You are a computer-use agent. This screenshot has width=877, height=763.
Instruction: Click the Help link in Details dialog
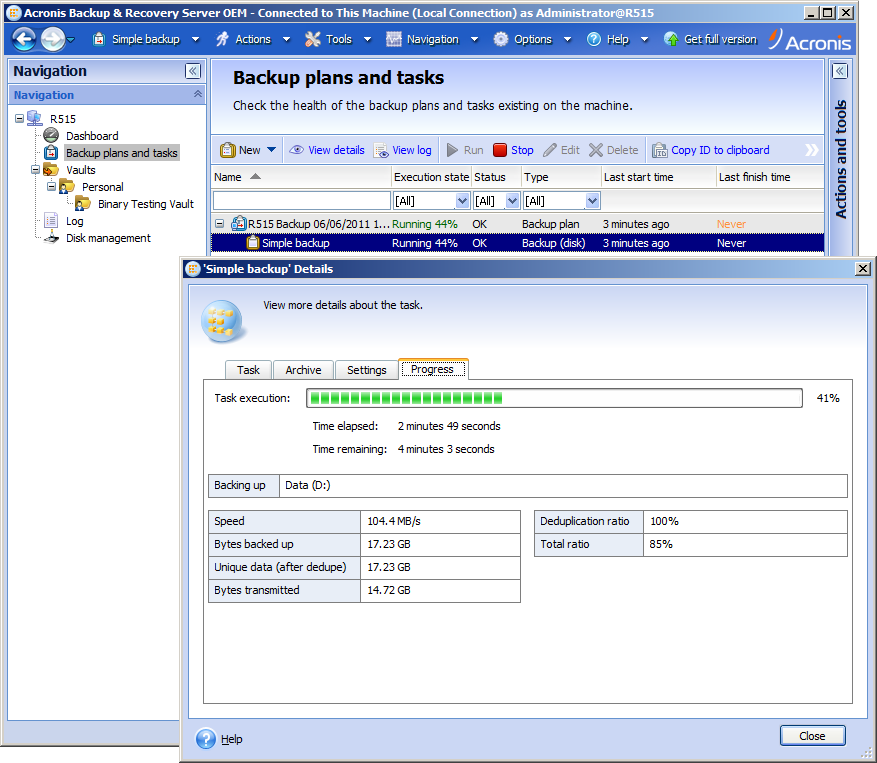[232, 739]
